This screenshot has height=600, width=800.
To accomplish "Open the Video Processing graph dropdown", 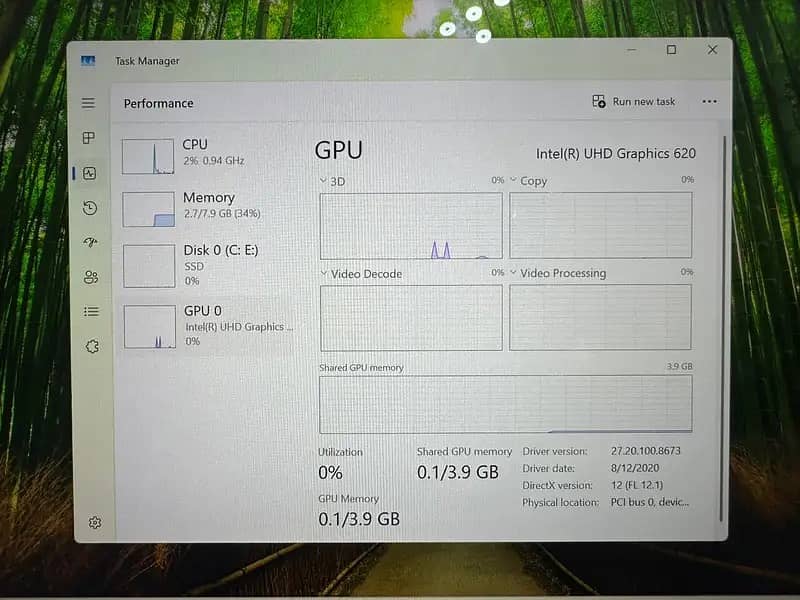I will 514,273.
